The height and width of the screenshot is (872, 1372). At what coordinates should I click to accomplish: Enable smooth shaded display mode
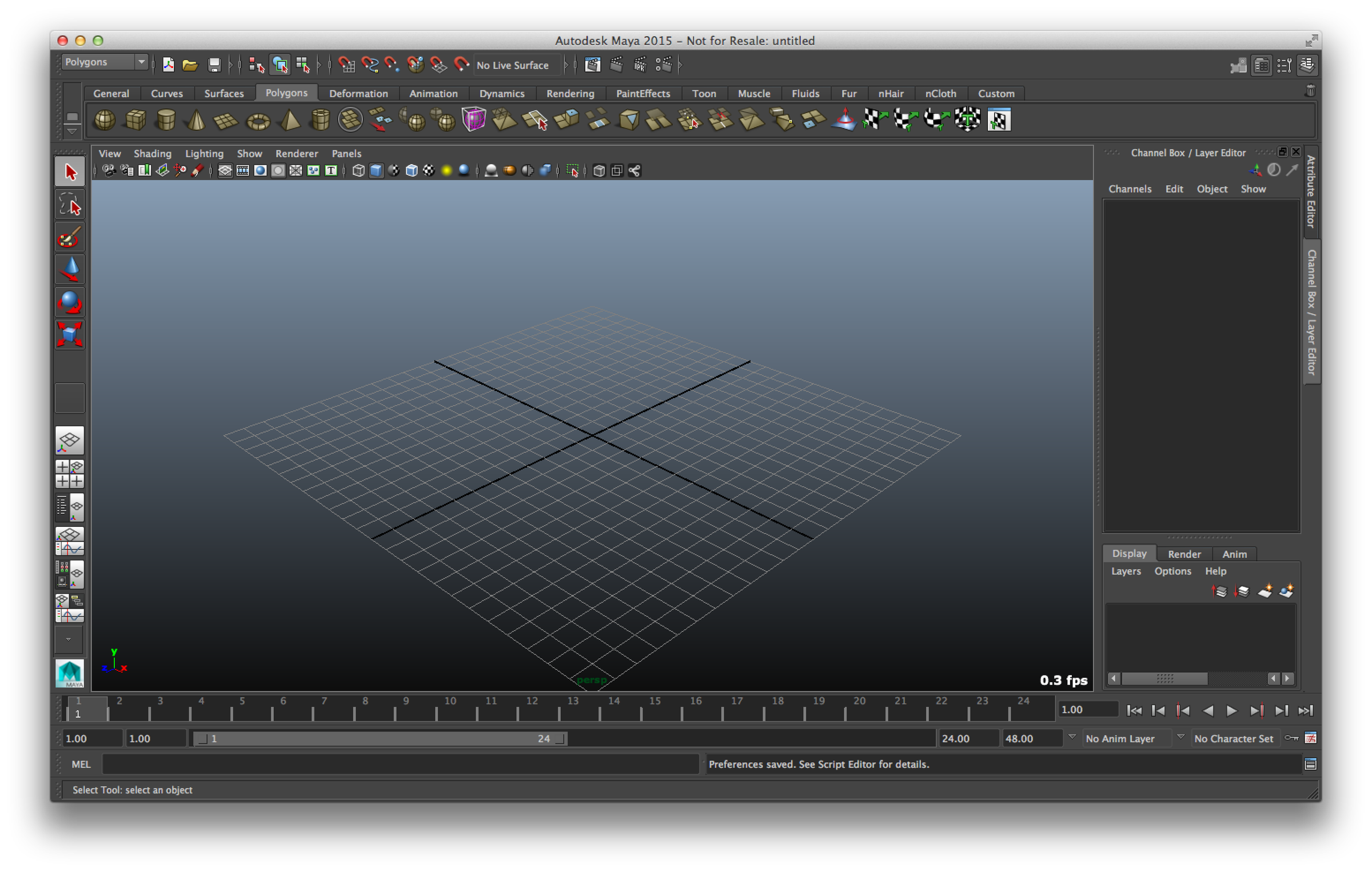pyautogui.click(x=376, y=170)
